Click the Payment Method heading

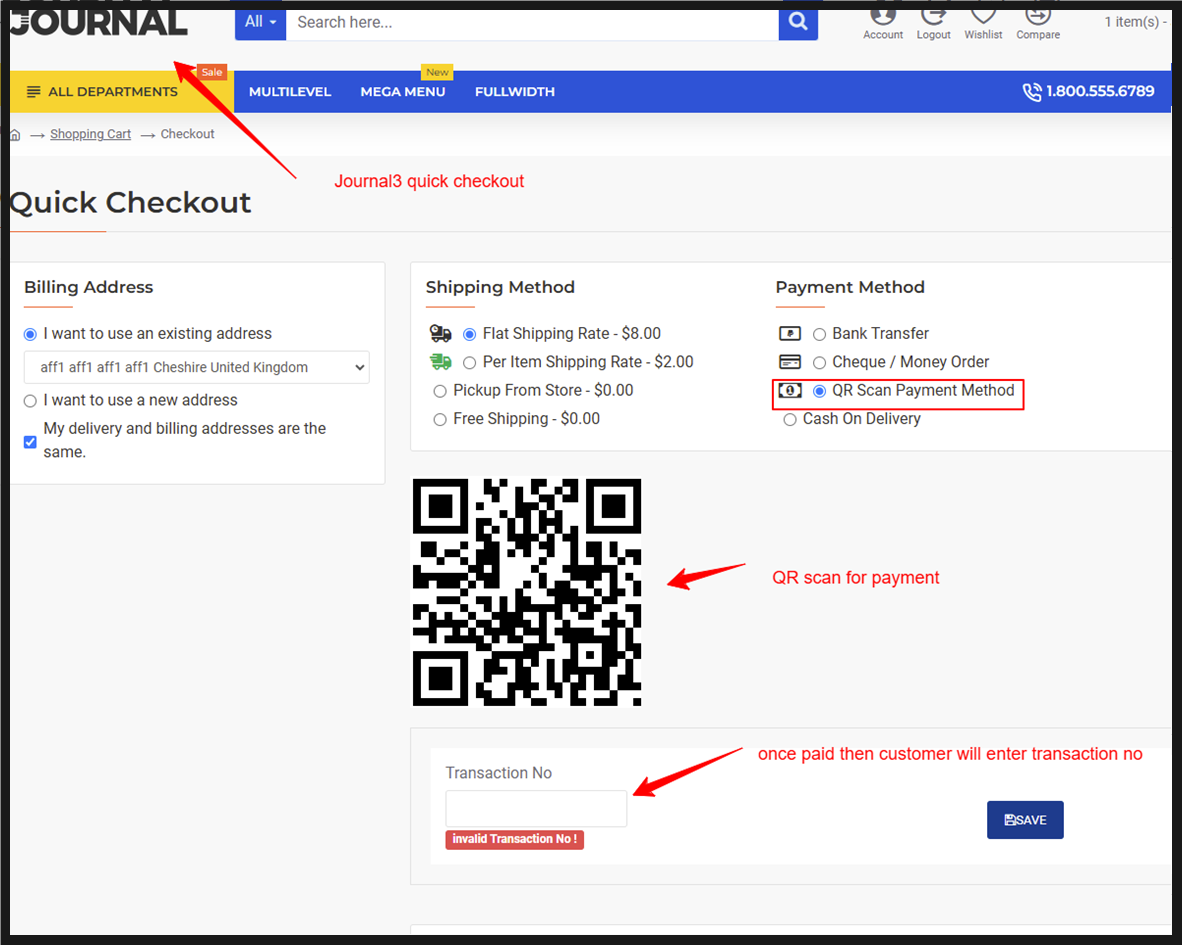point(850,287)
